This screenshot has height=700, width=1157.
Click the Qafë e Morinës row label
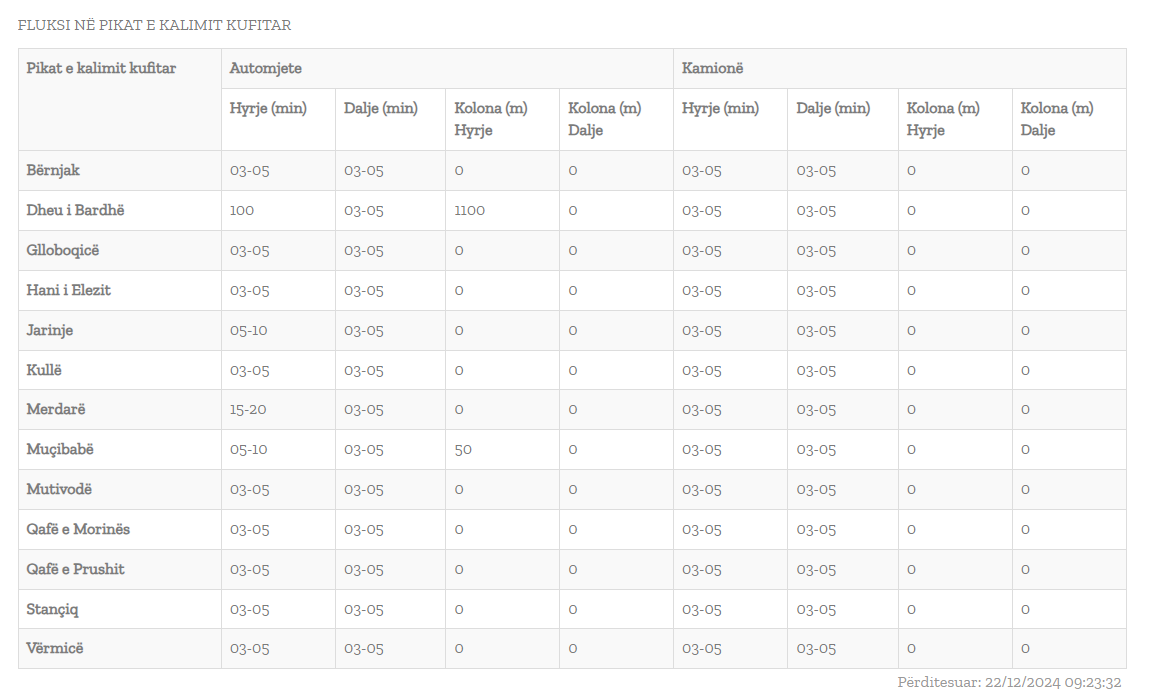78,529
